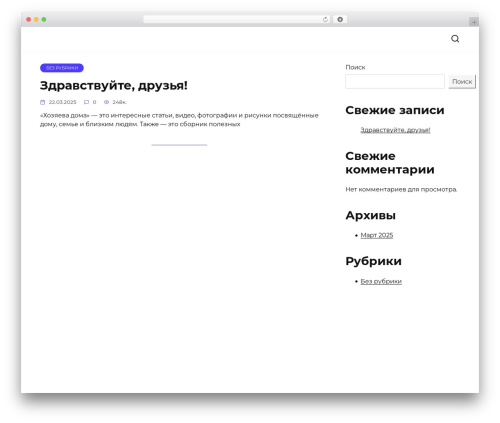Click the Архивы heading

[371, 216]
